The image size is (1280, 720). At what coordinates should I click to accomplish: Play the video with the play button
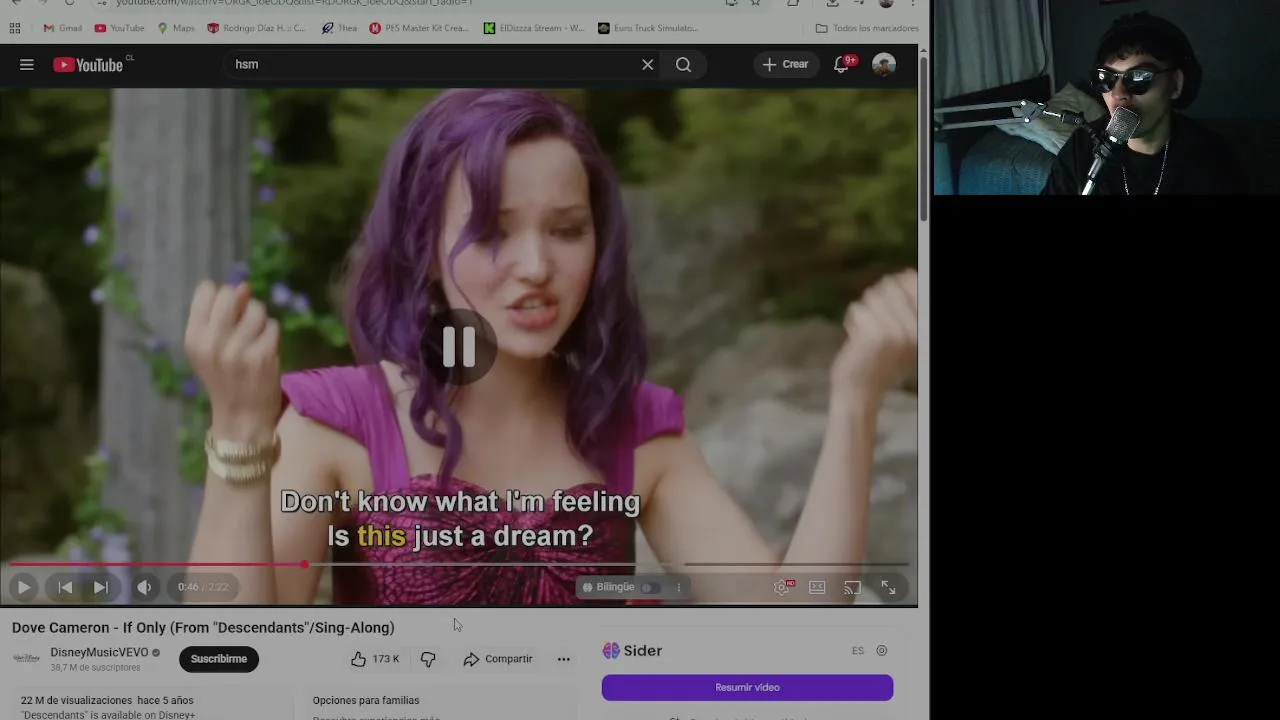(x=23, y=587)
